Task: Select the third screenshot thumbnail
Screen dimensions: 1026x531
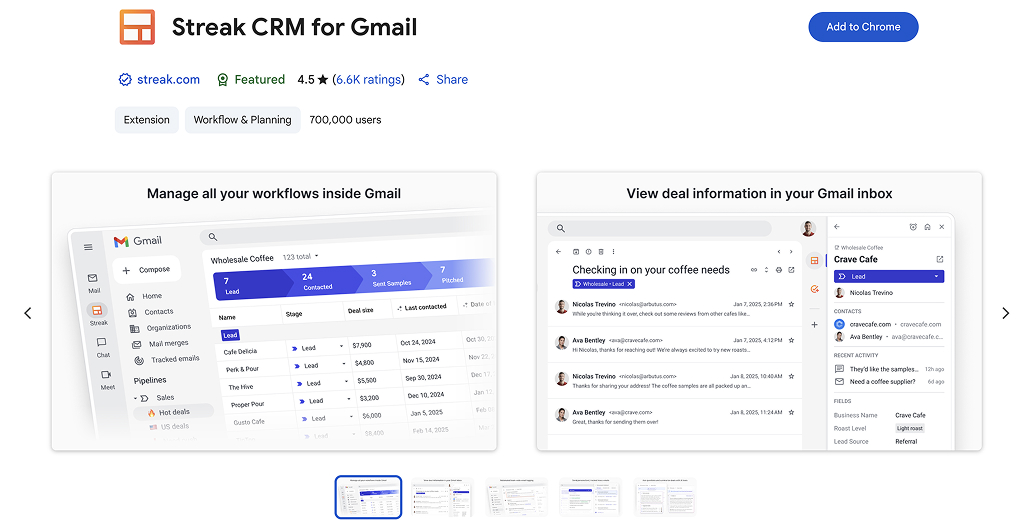Action: (516, 497)
